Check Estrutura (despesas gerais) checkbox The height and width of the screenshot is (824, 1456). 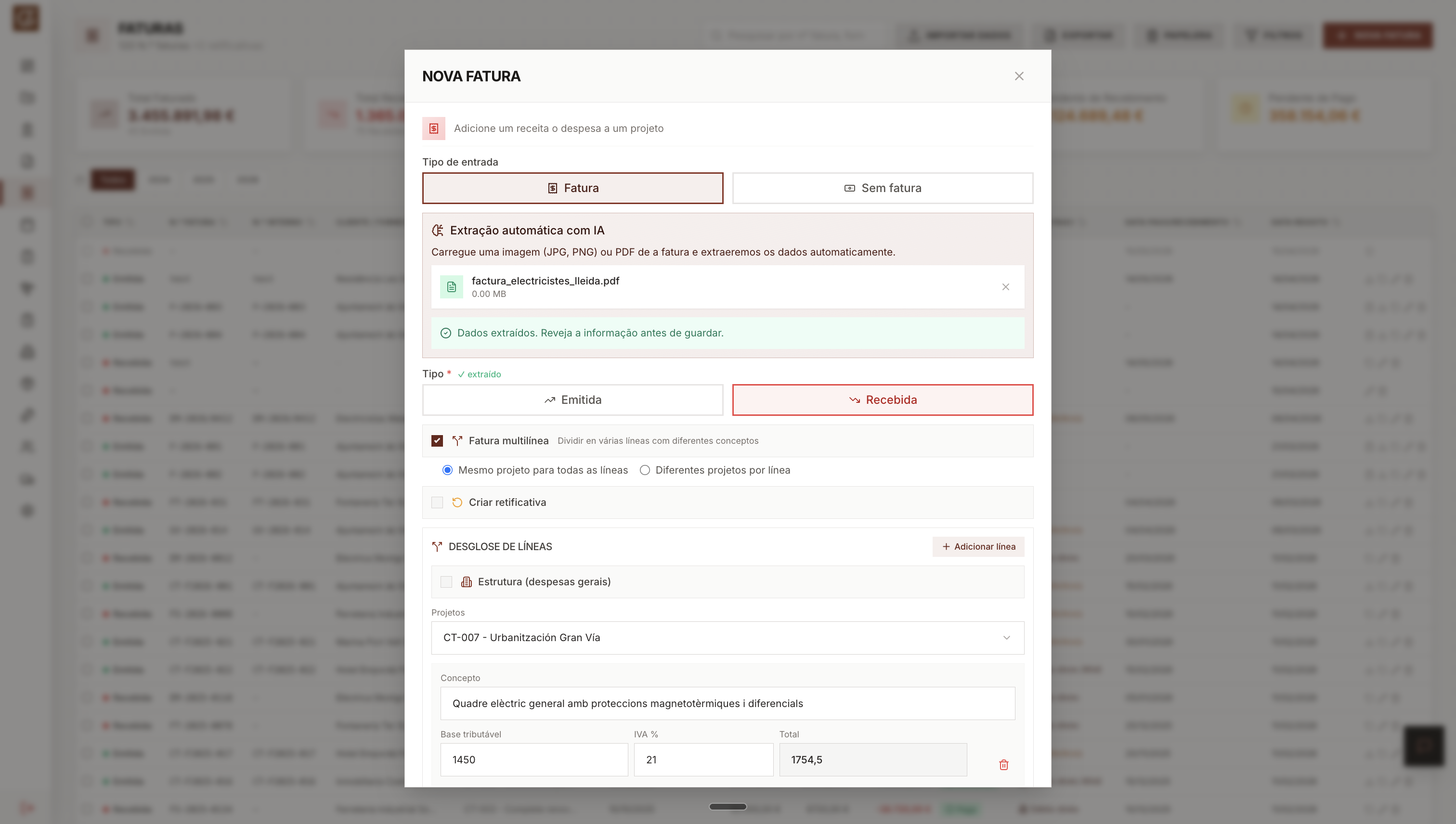tap(446, 582)
